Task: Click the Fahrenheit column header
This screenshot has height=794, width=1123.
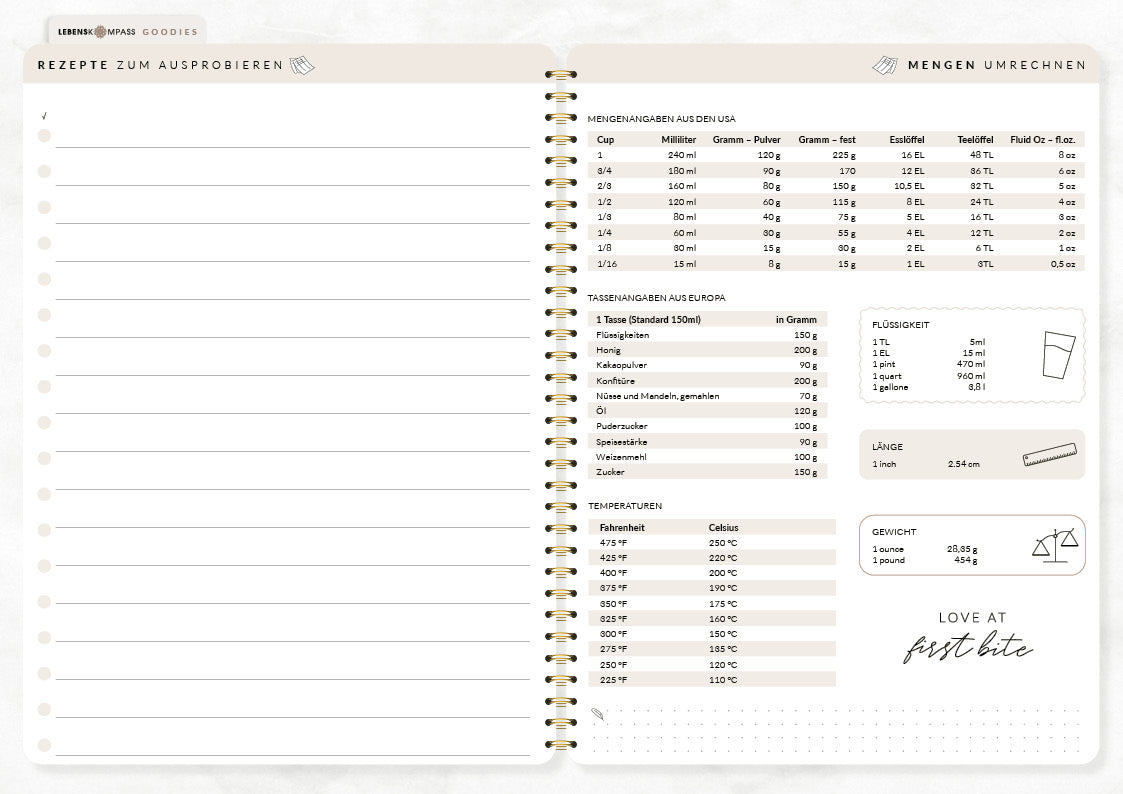Action: 622,528
